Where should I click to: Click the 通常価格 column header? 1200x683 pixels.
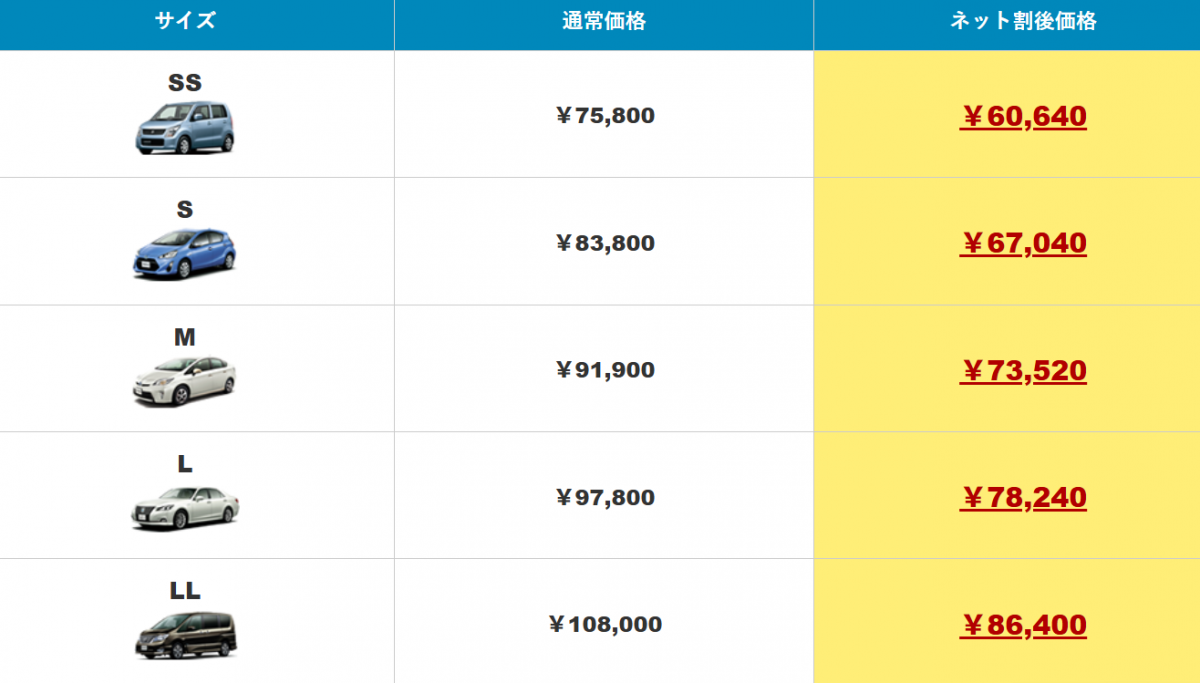pyautogui.click(x=604, y=22)
